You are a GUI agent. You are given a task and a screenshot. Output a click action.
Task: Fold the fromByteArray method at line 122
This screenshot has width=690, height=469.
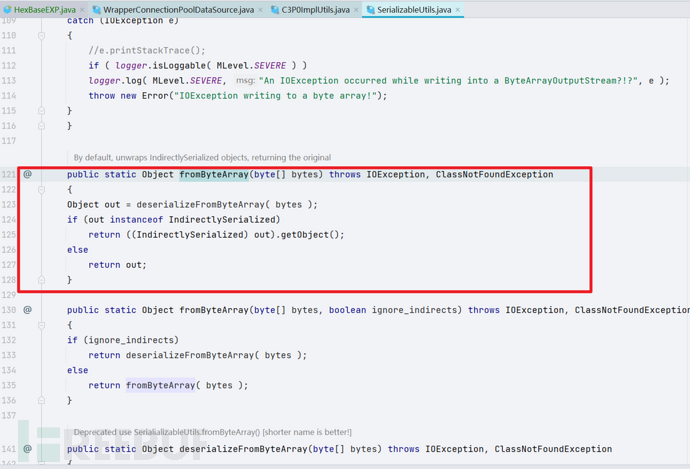pyautogui.click(x=41, y=190)
